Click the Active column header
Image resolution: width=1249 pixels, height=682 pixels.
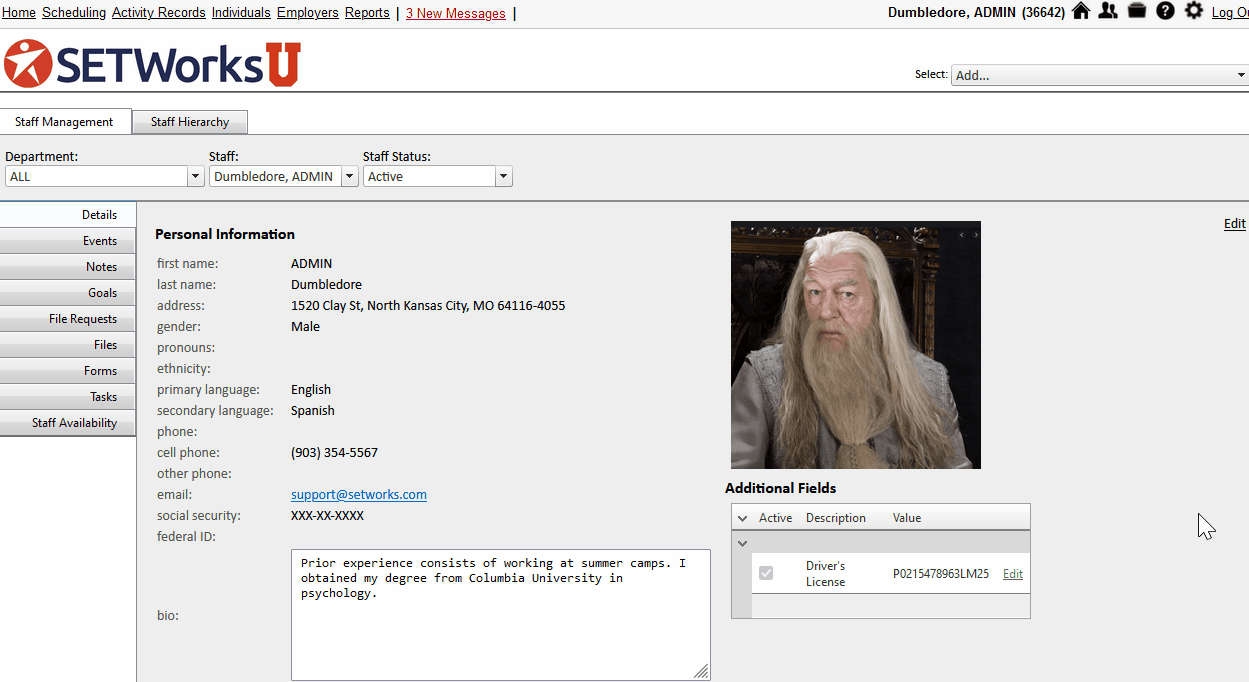(775, 518)
